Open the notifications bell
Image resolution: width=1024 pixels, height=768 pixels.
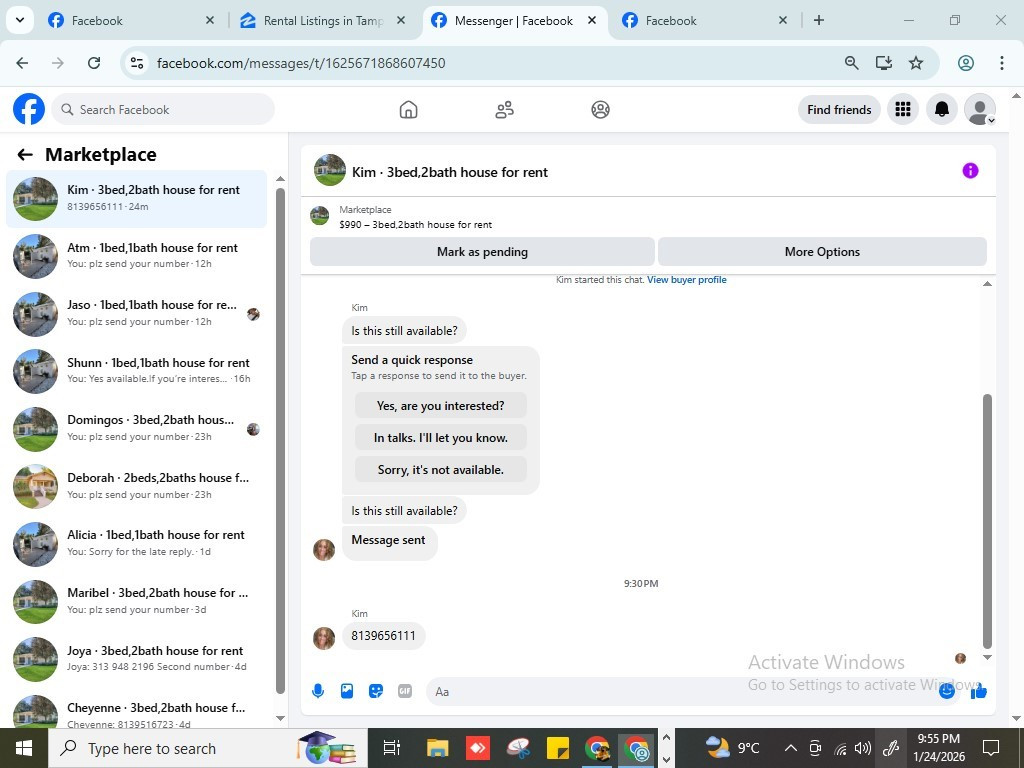point(942,109)
